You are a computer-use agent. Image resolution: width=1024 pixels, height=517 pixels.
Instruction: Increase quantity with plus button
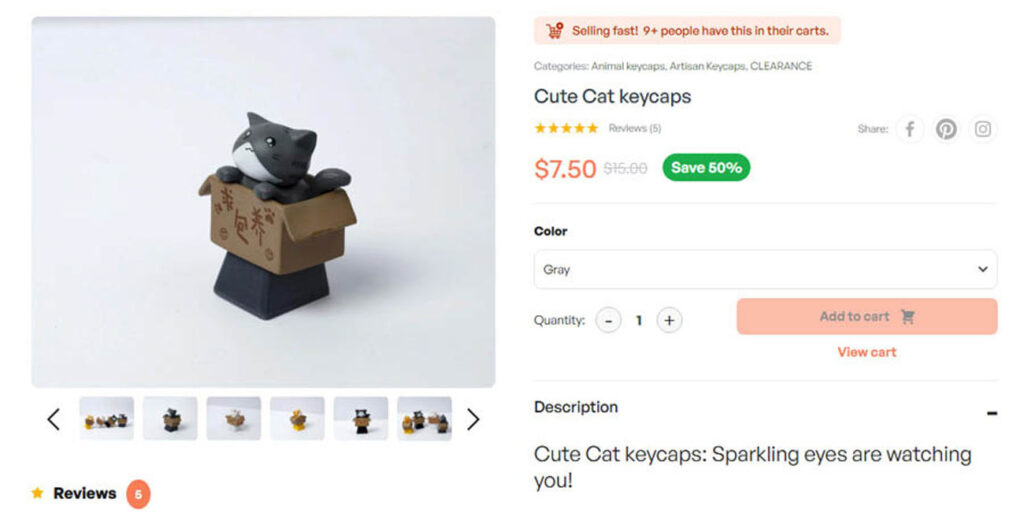(669, 321)
